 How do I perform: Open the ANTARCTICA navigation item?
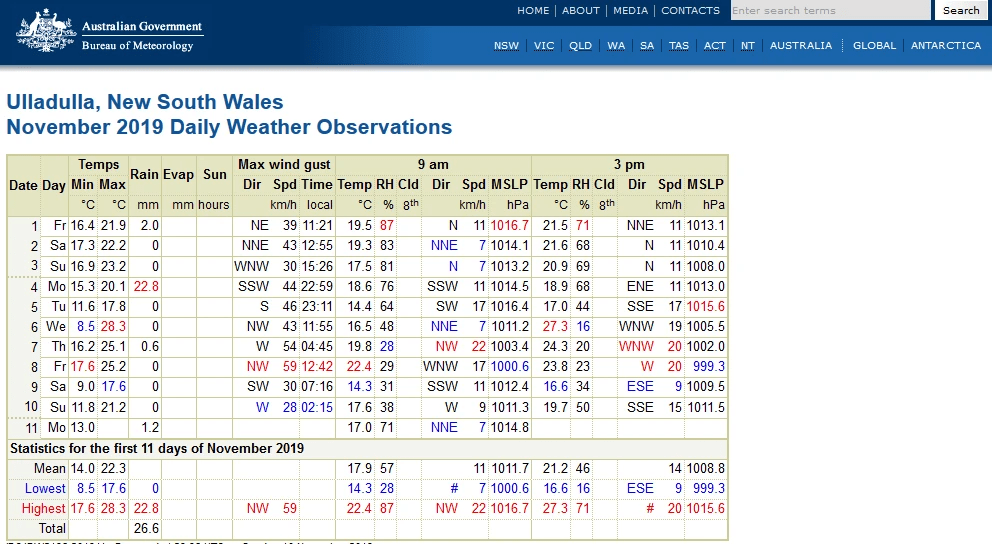tap(946, 46)
